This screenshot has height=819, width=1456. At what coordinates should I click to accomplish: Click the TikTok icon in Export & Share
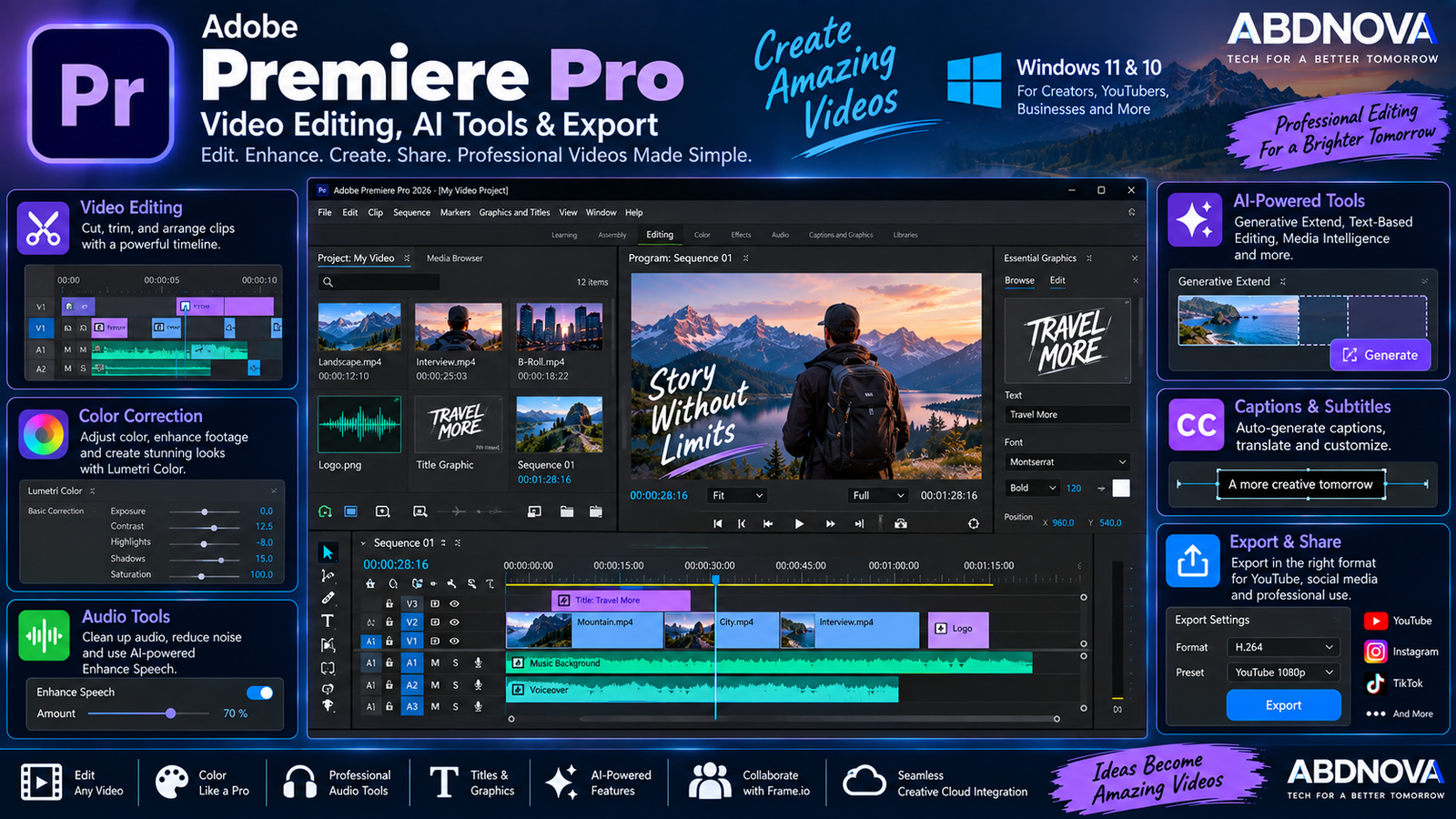click(1375, 682)
